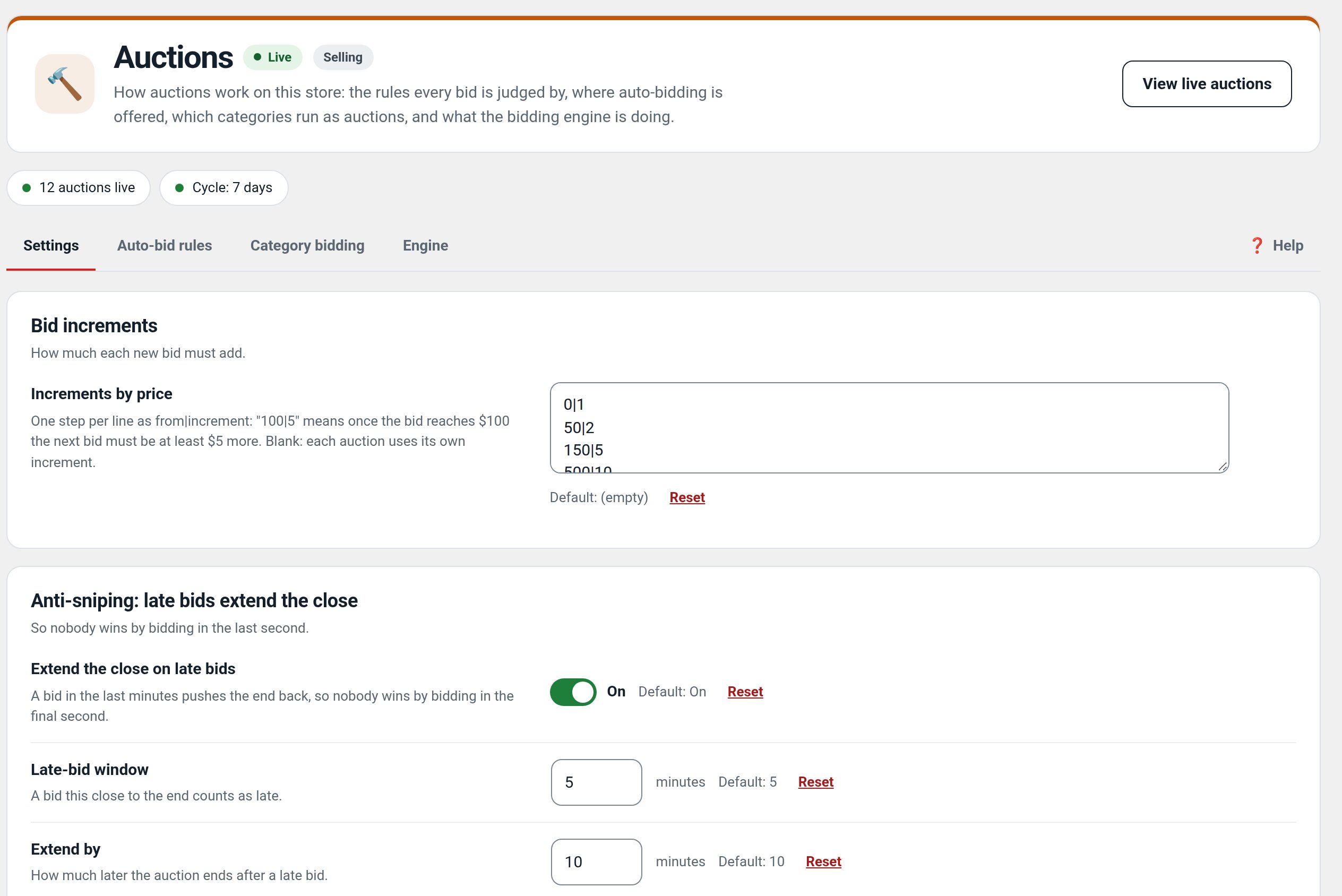Click the Selling badge
This screenshot has height=896, width=1342.
[x=343, y=57]
